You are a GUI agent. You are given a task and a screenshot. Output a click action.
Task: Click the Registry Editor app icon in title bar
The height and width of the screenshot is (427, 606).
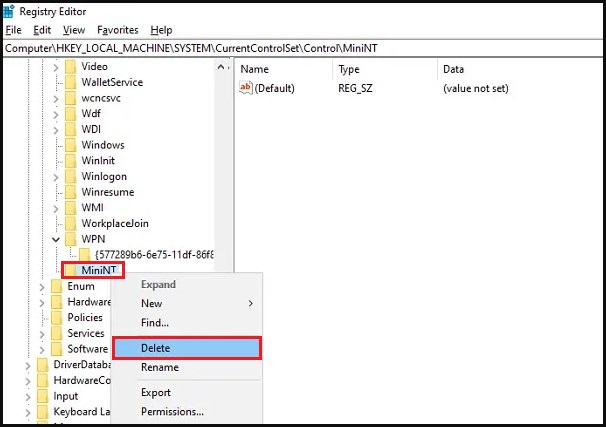coord(9,10)
